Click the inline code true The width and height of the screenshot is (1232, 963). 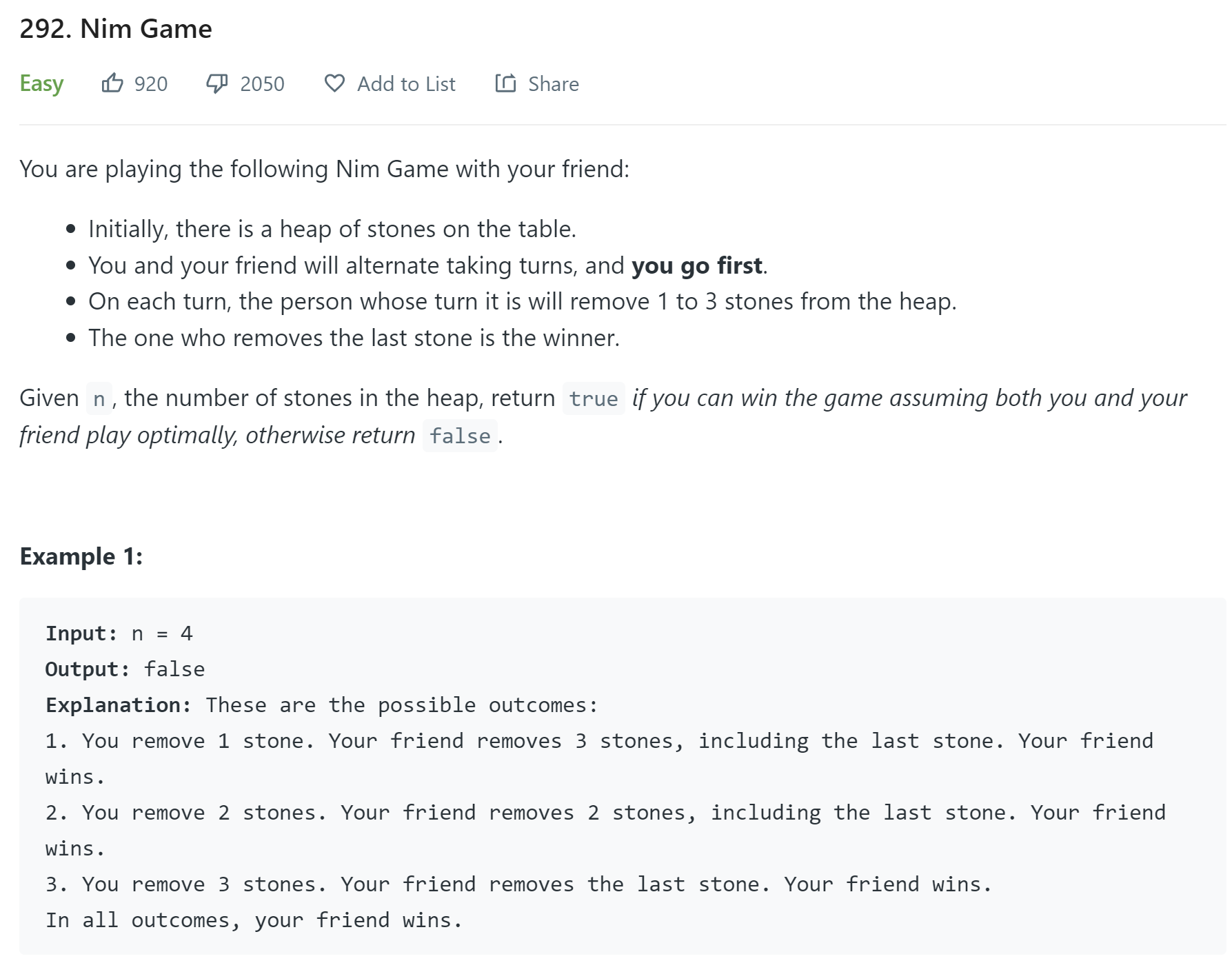pyautogui.click(x=593, y=398)
